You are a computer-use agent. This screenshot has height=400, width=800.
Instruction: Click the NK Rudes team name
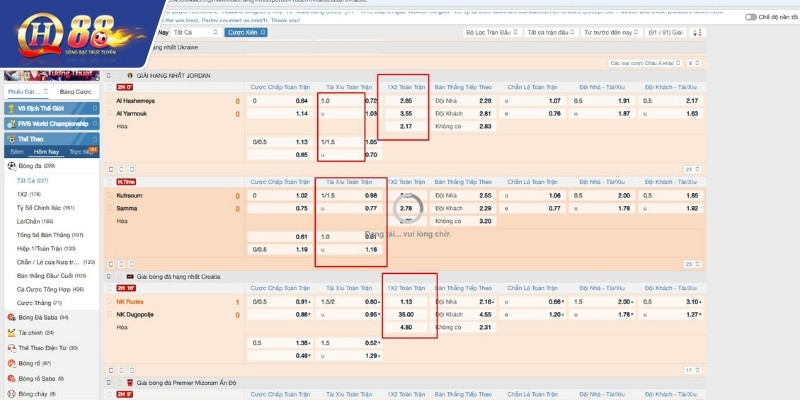click(x=130, y=302)
